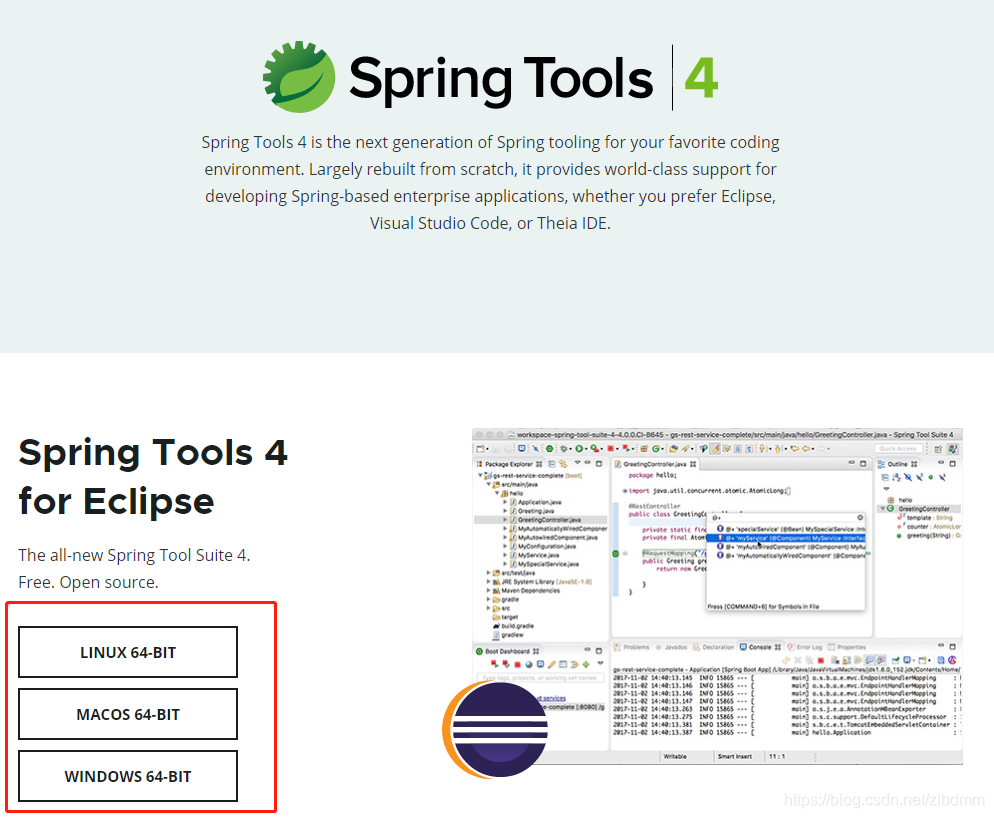Click the green Spring gear leaf logo

299,77
